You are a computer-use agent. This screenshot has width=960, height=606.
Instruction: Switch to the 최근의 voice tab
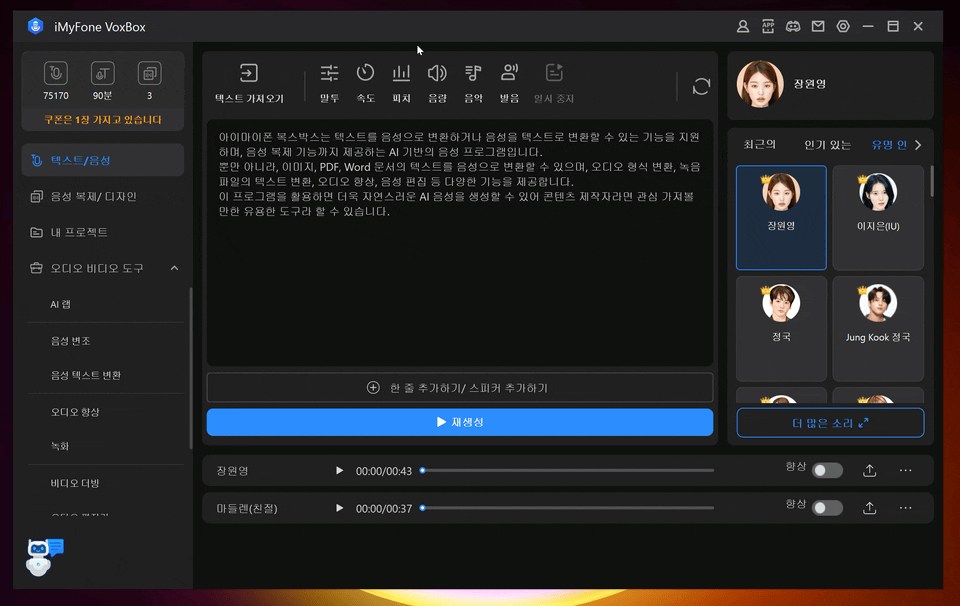pos(759,145)
